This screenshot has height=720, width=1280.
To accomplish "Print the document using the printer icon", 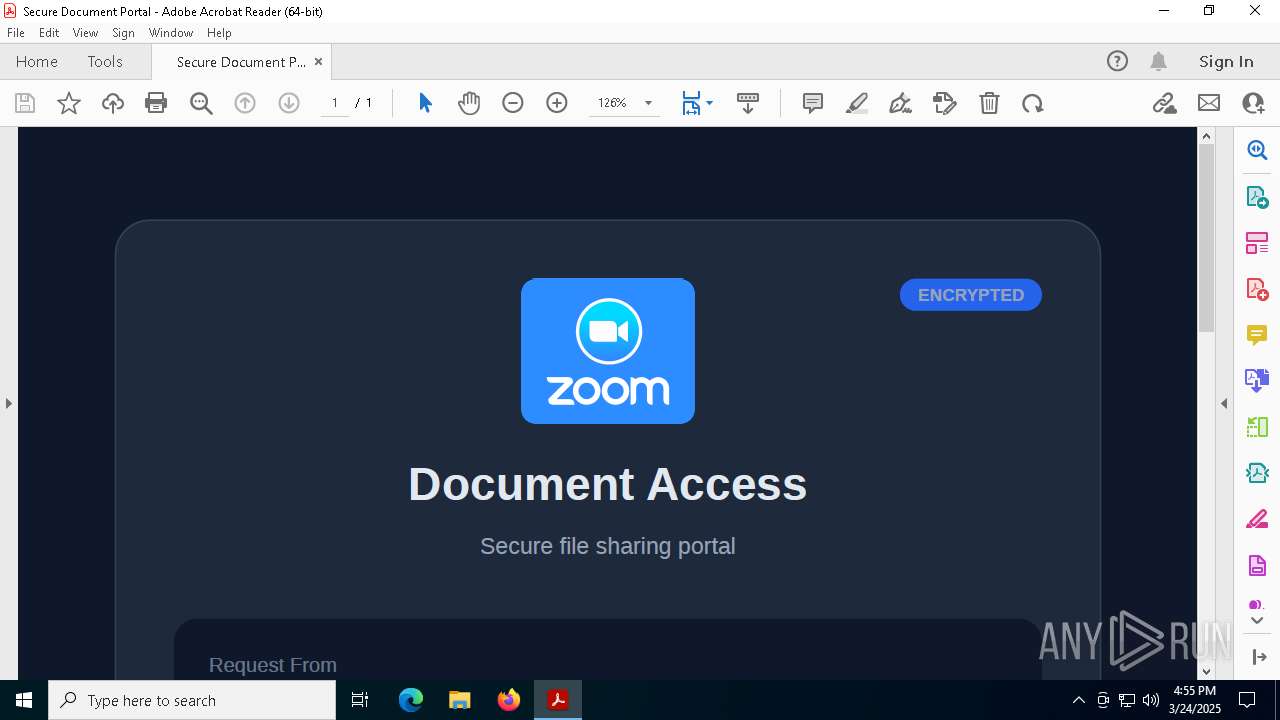I will [156, 103].
